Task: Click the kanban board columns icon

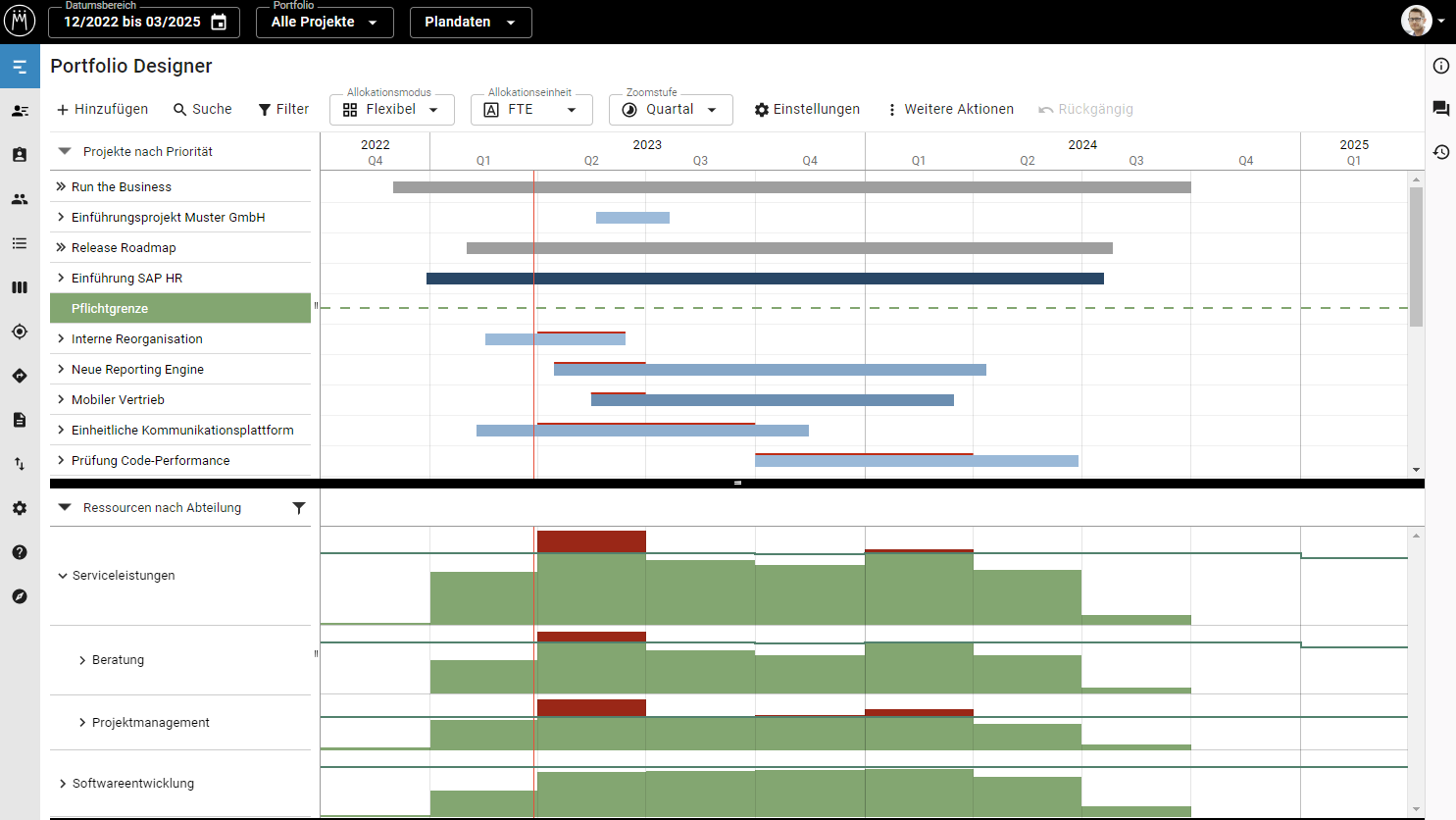Action: click(x=20, y=287)
